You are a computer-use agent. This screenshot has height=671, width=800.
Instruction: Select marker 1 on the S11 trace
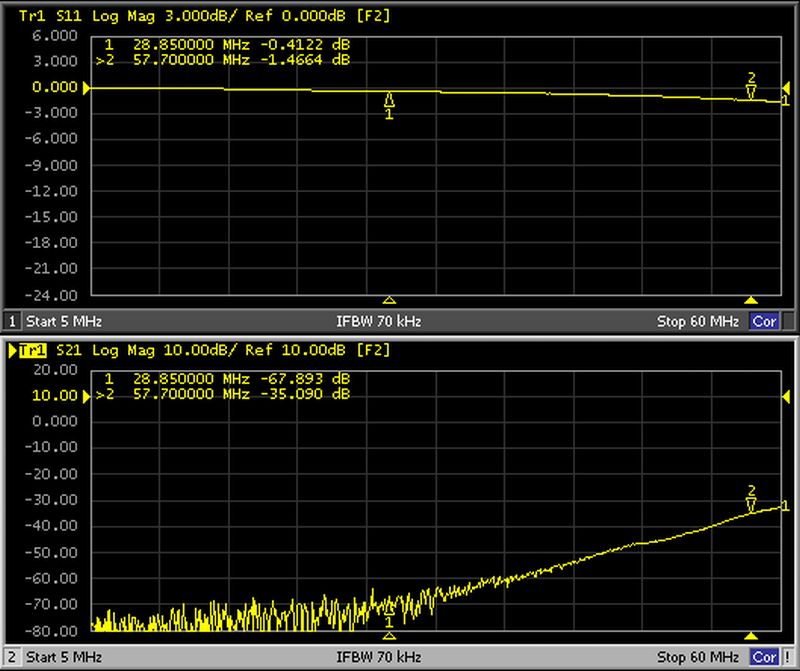pos(390,100)
